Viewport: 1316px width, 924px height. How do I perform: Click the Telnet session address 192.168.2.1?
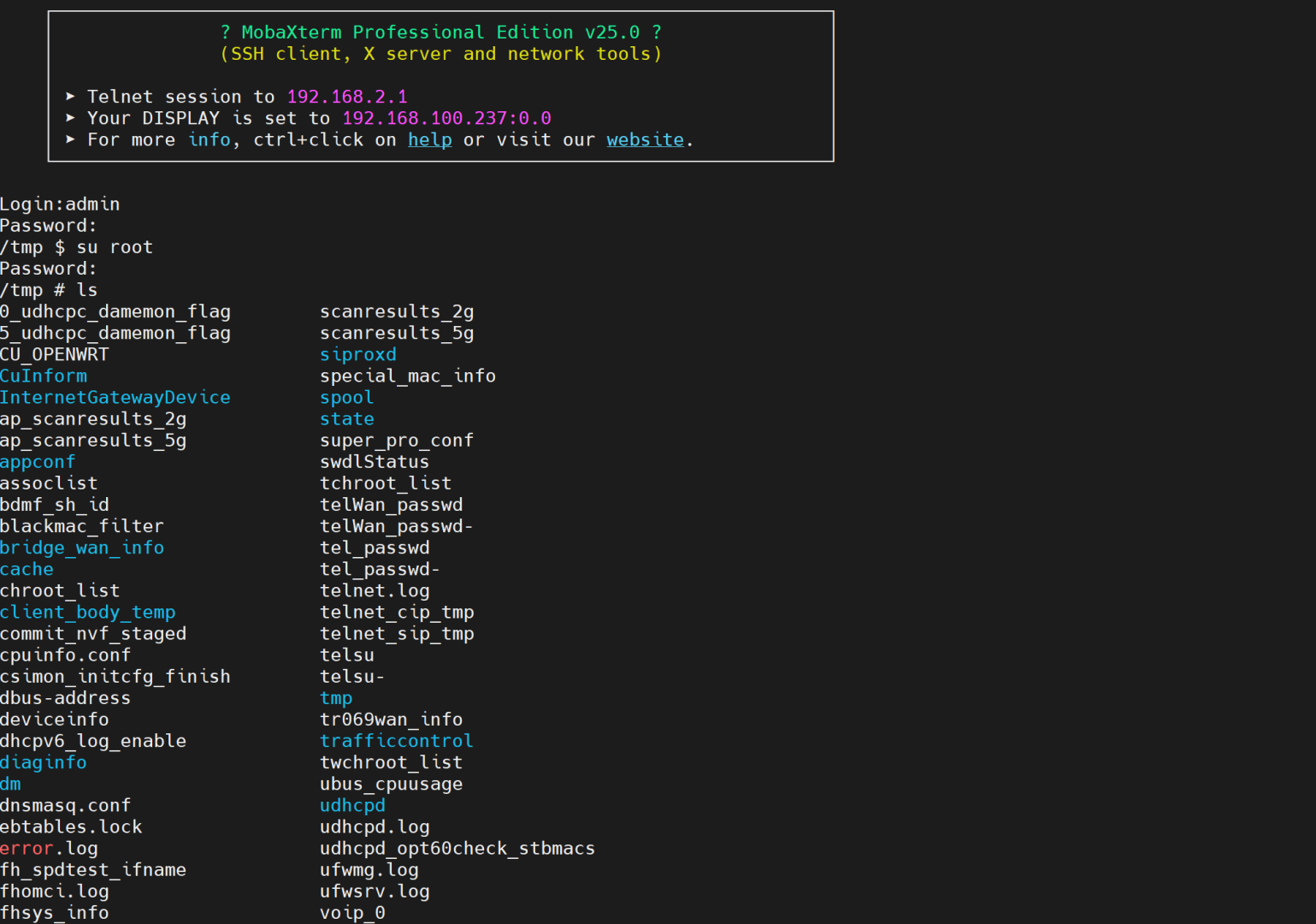(347, 97)
